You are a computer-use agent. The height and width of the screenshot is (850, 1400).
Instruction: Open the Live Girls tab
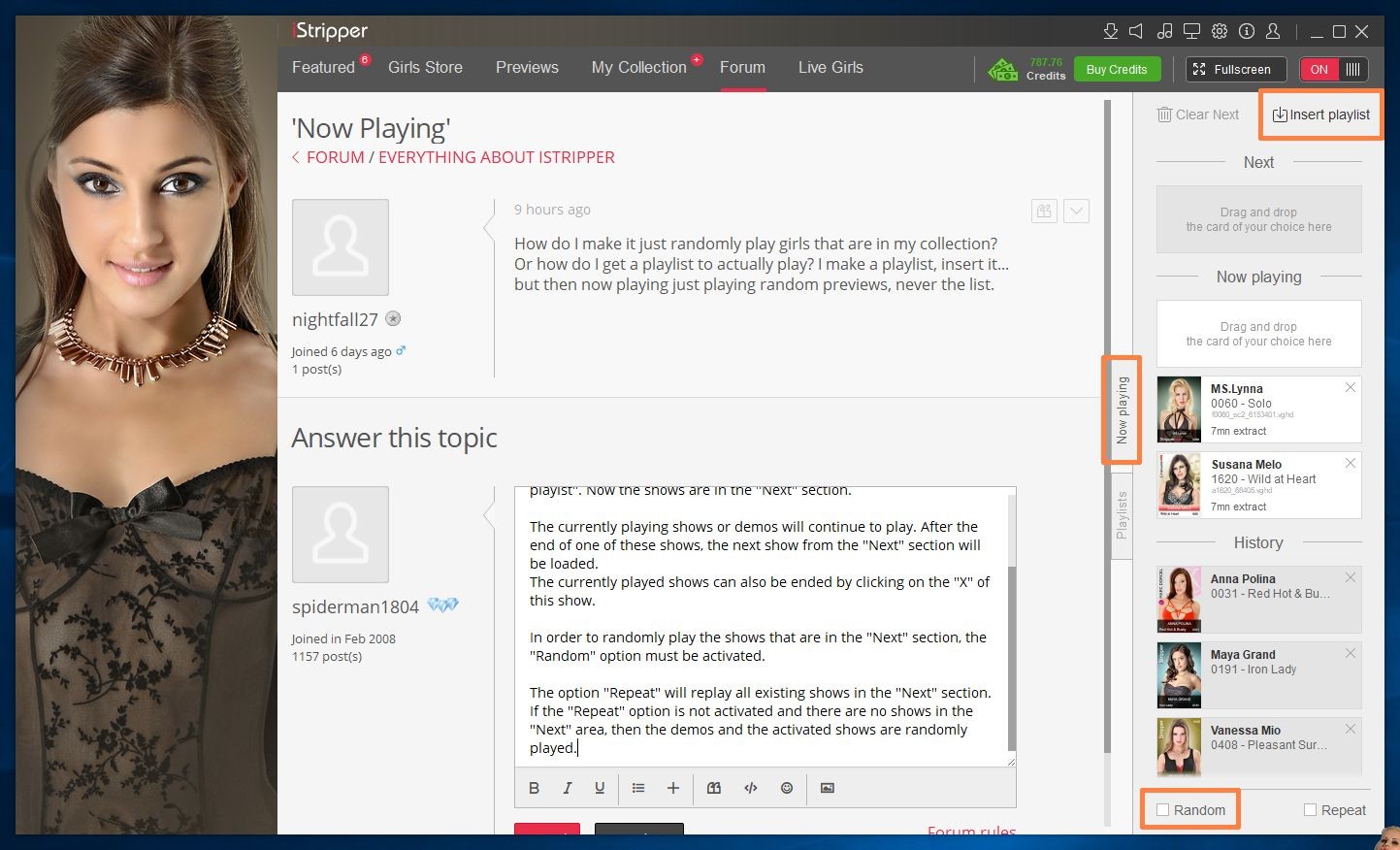[830, 67]
